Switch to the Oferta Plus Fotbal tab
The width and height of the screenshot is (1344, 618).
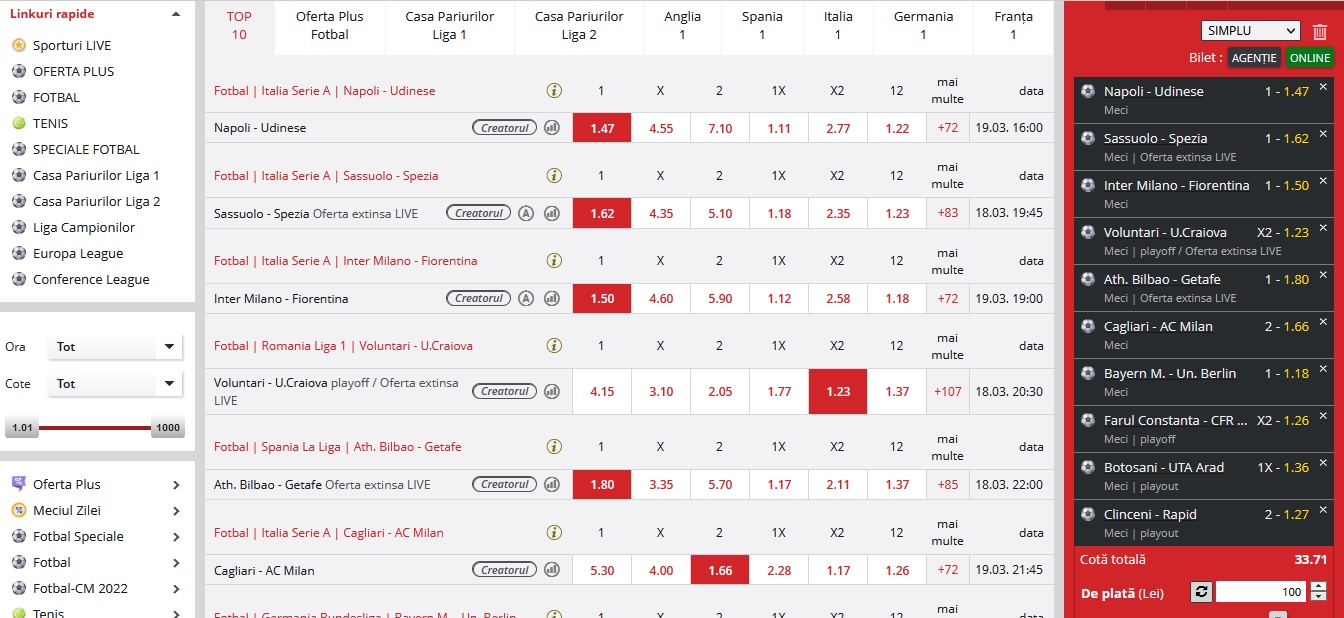coord(330,26)
